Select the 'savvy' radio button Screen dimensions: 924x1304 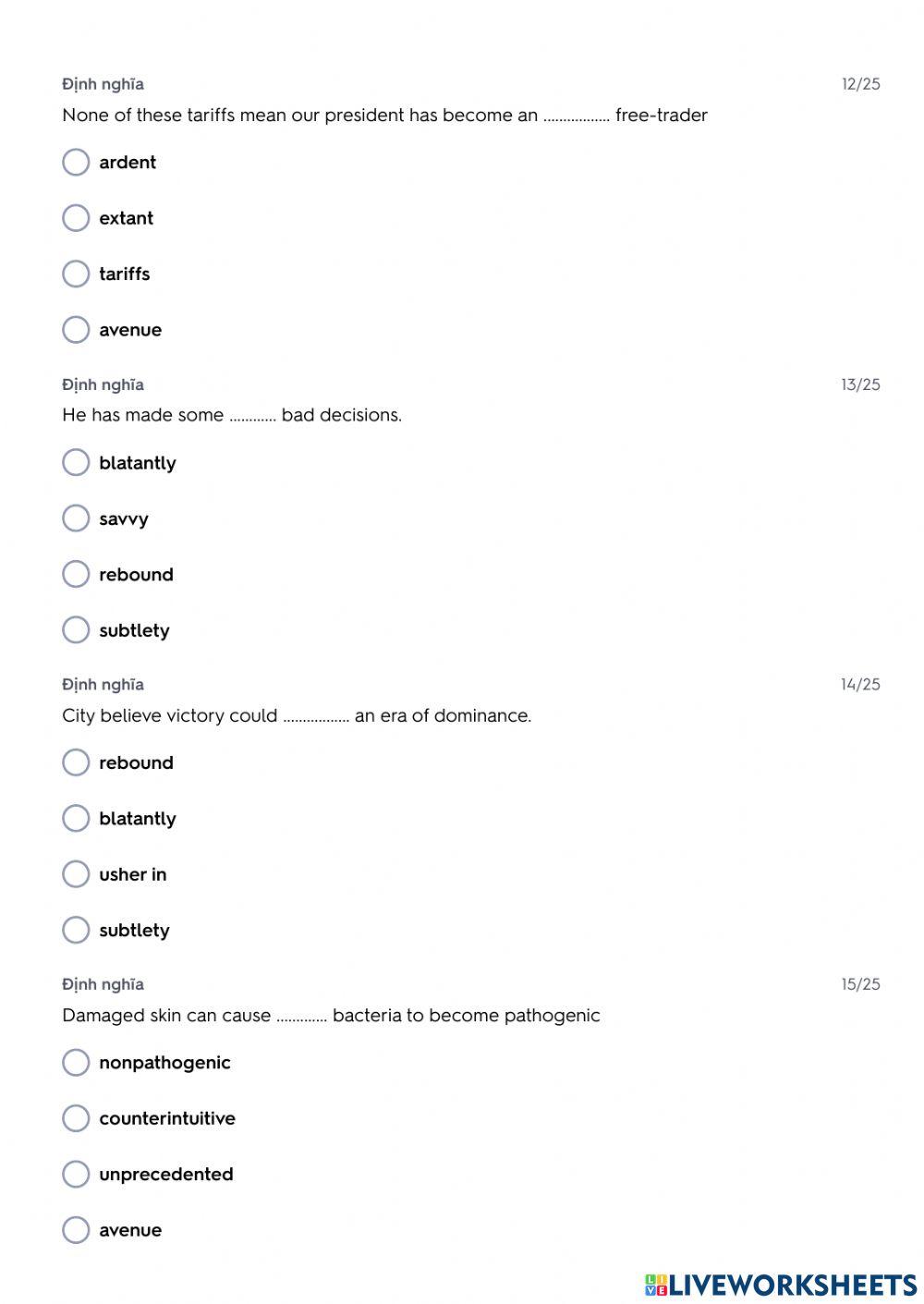point(76,518)
